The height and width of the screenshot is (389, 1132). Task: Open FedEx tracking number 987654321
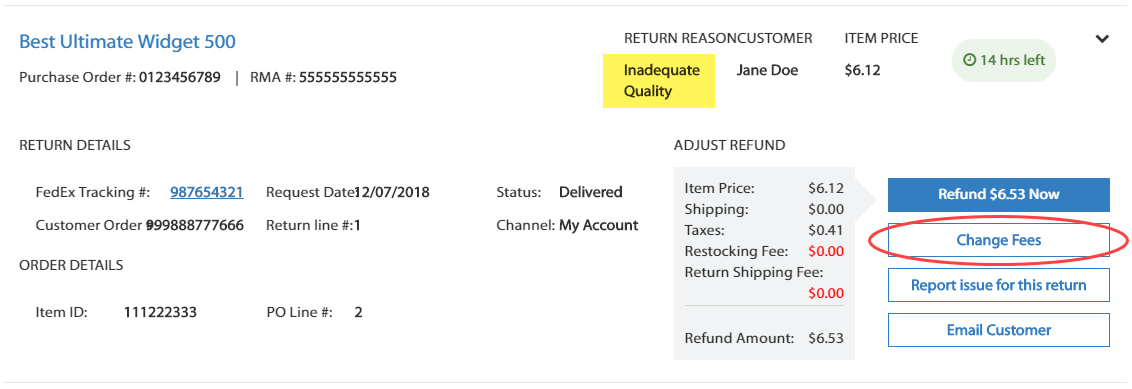pyautogui.click(x=206, y=192)
